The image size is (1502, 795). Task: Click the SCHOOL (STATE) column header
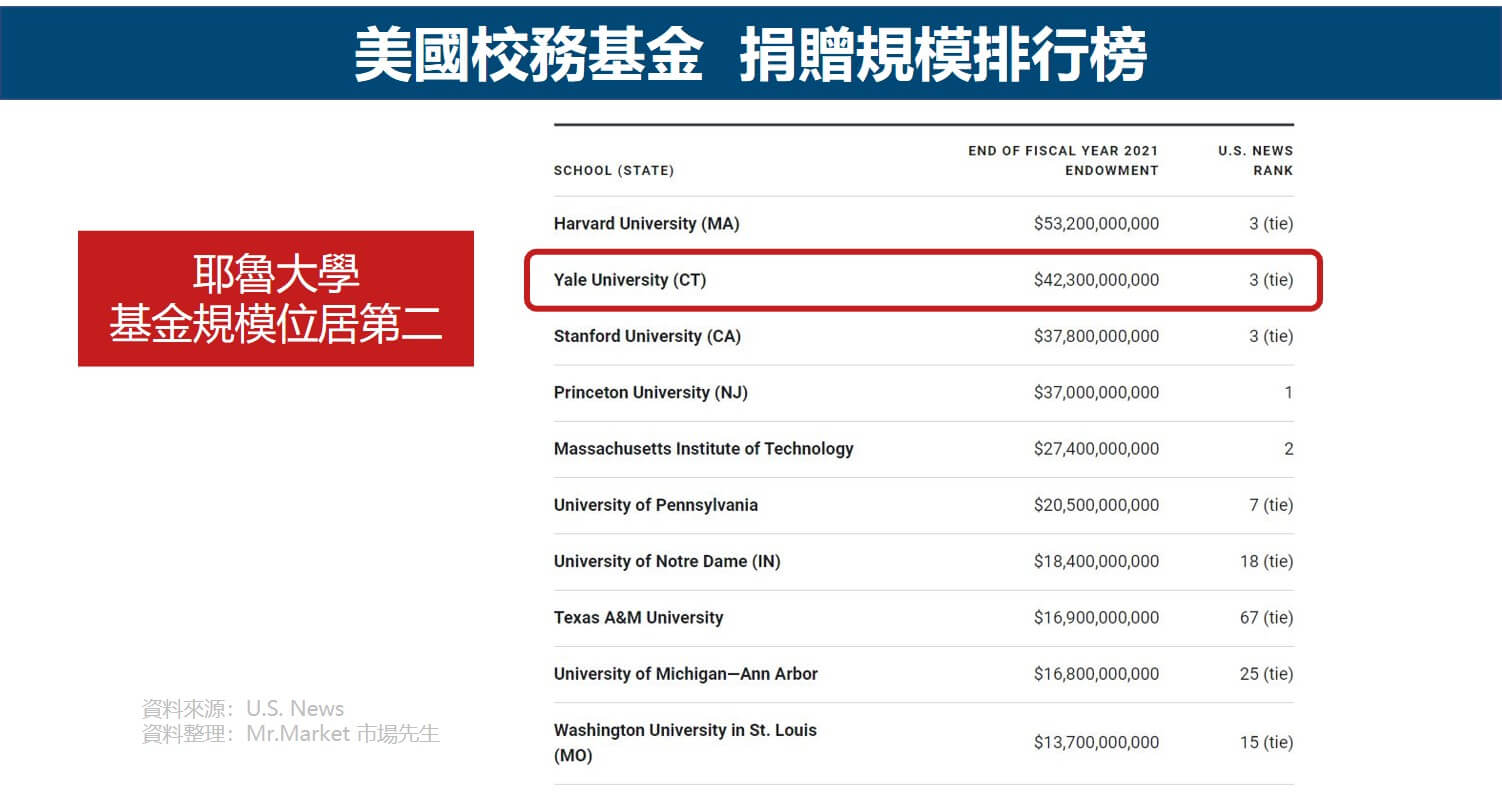pyautogui.click(x=614, y=170)
